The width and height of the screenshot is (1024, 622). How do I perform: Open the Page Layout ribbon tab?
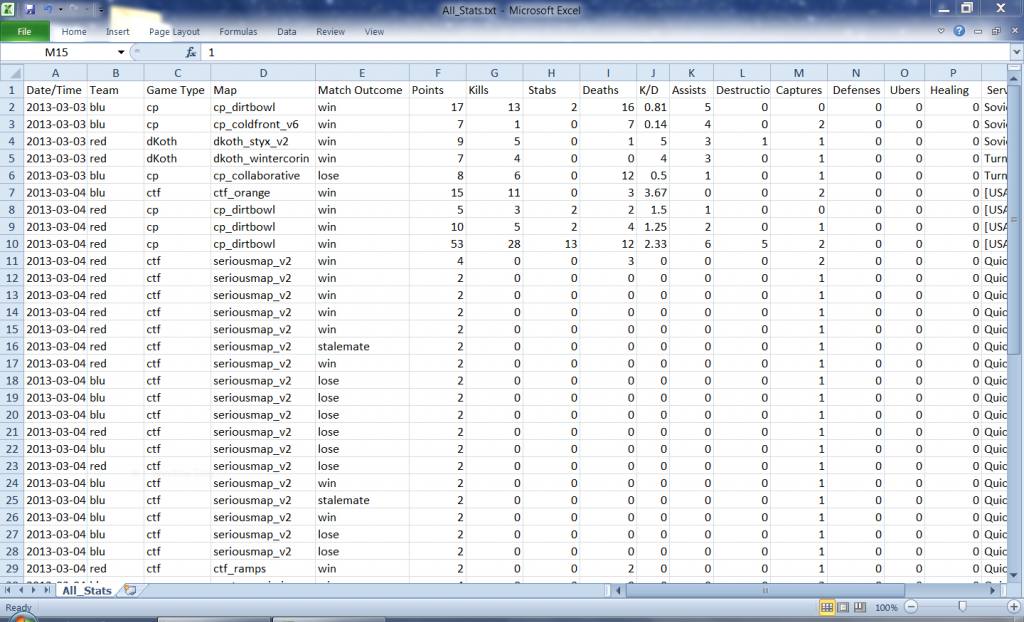[174, 31]
